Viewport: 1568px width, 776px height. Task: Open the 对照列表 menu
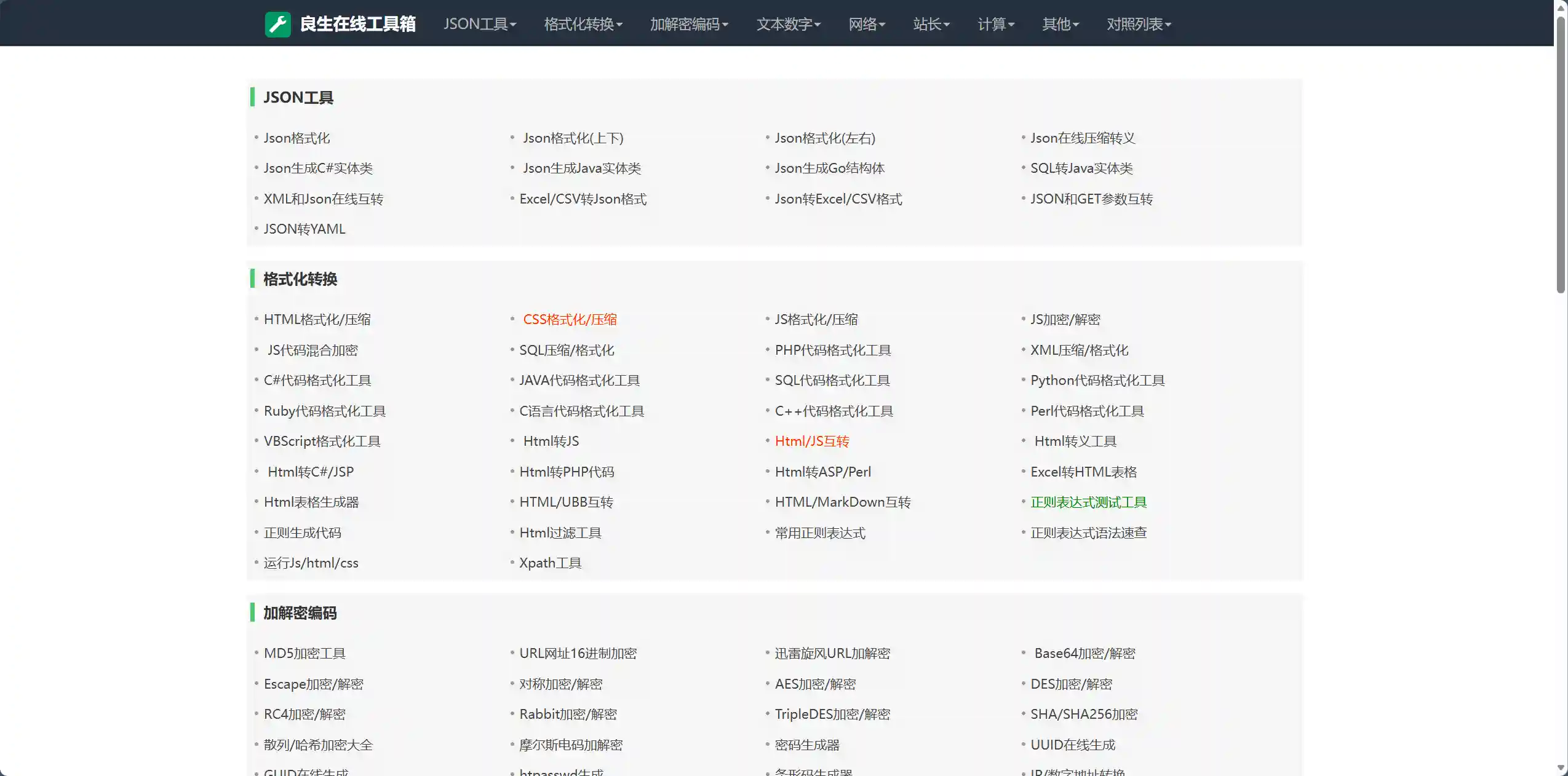coord(1138,24)
